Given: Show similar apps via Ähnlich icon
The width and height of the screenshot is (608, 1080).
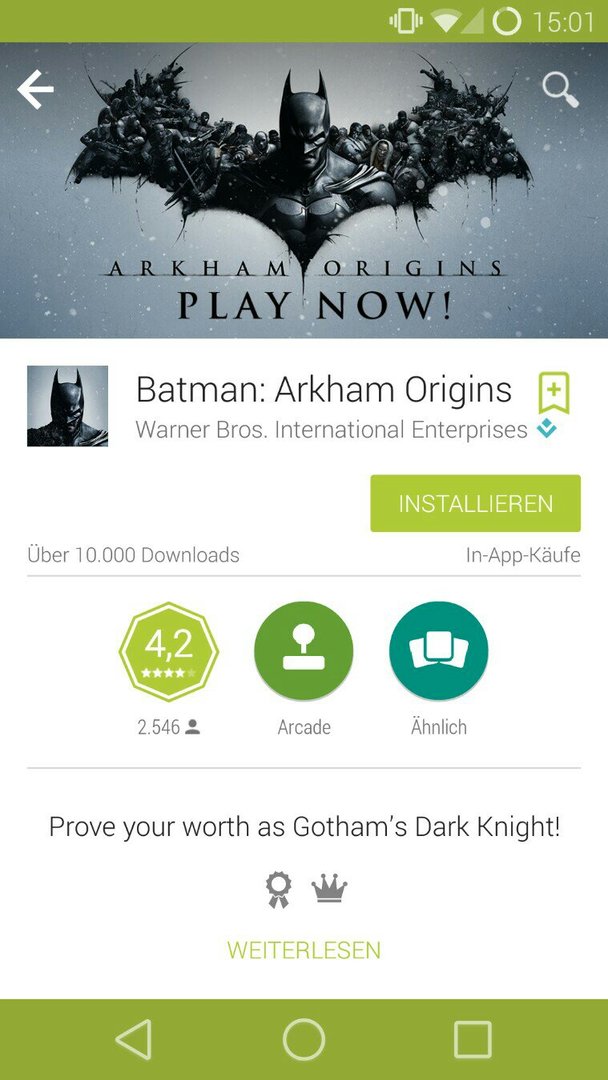Looking at the screenshot, I should (x=439, y=651).
